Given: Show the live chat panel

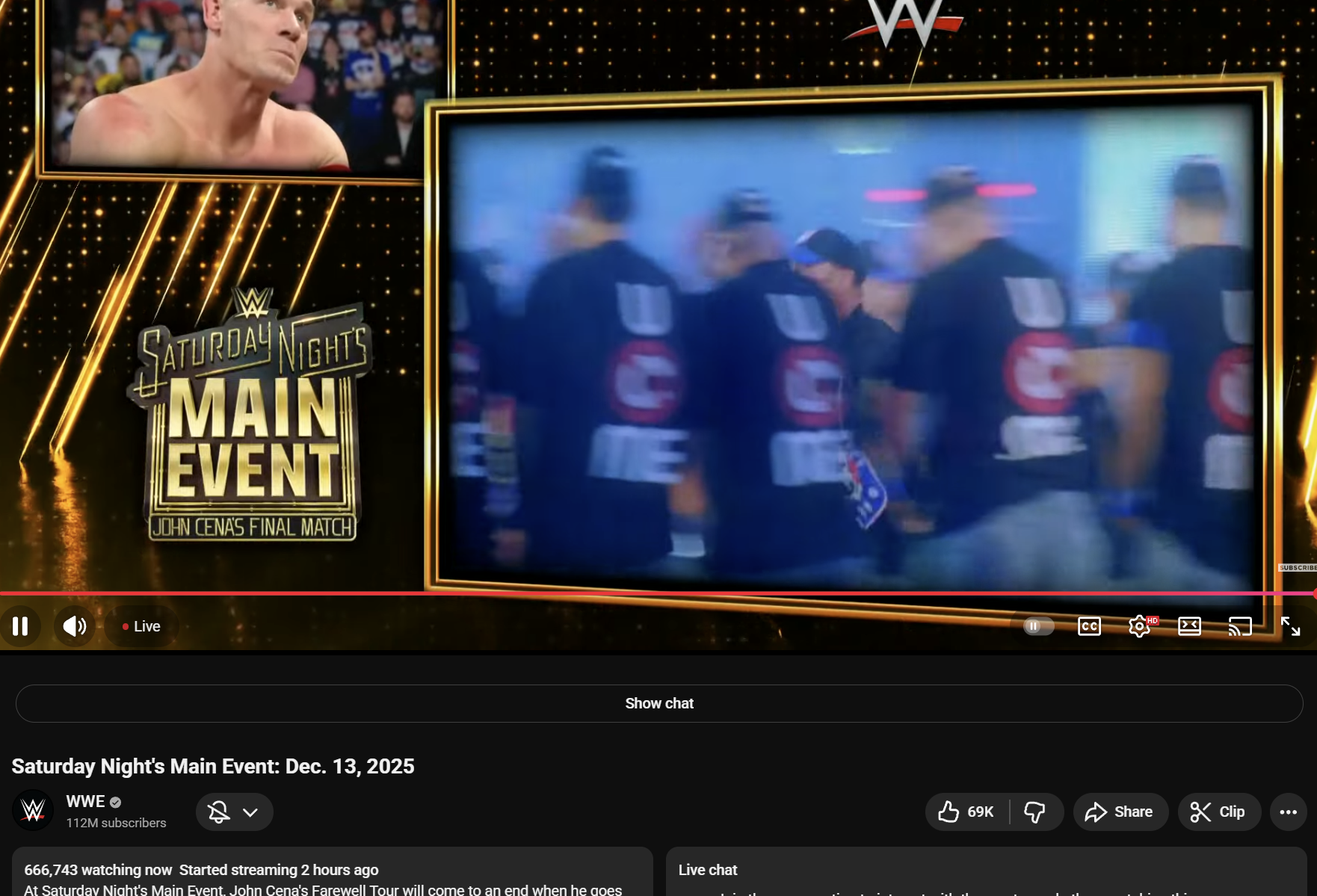Looking at the screenshot, I should pos(659,703).
